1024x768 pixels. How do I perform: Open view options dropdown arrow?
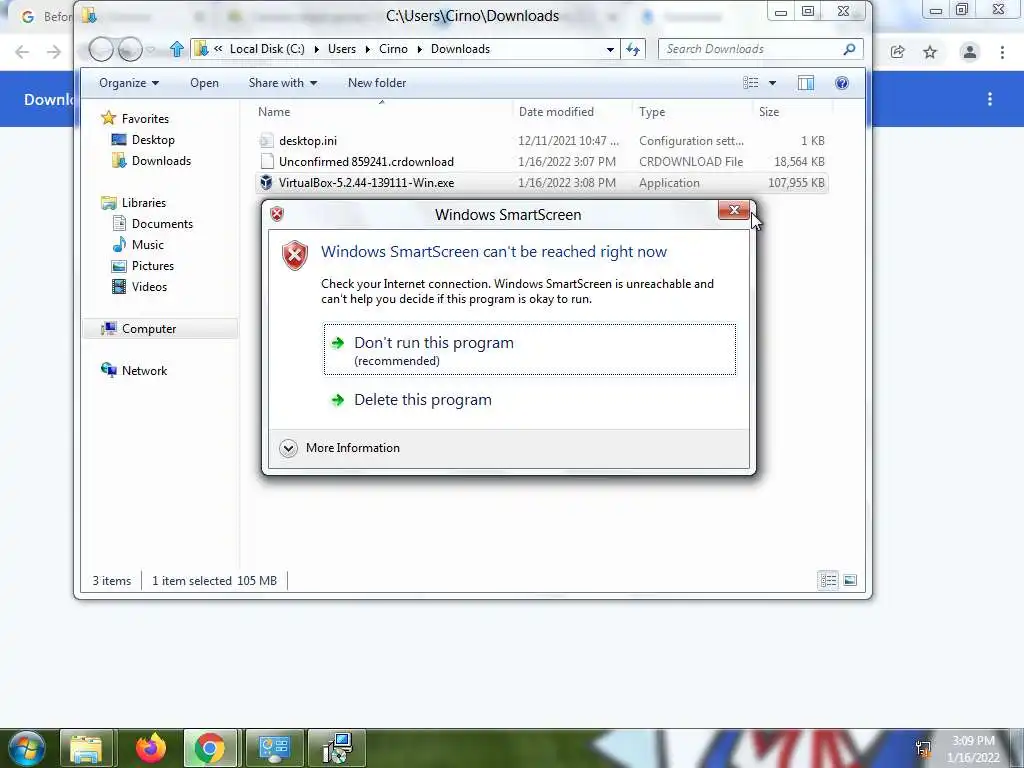point(773,83)
